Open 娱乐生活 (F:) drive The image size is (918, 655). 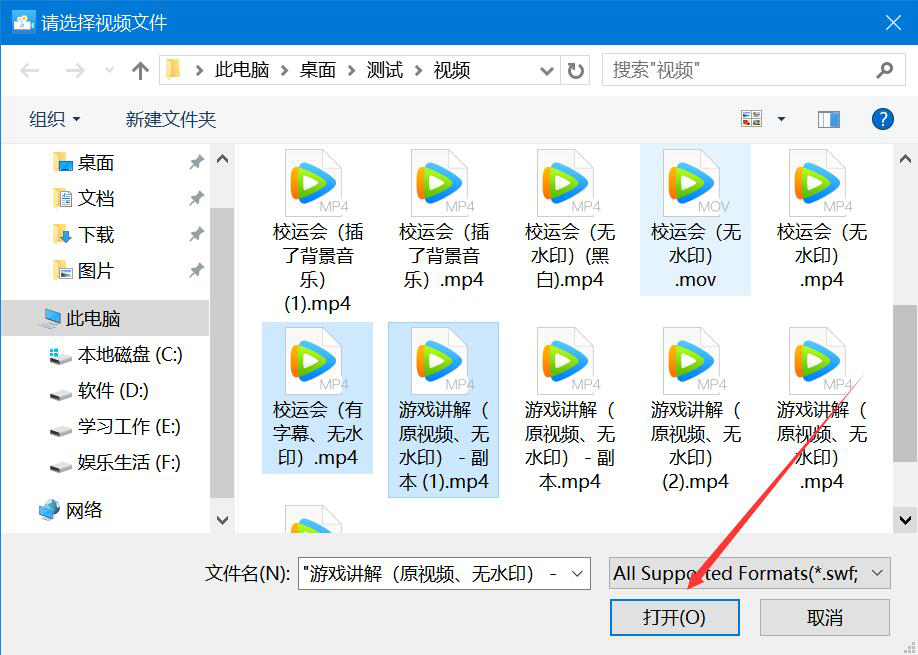(115, 462)
